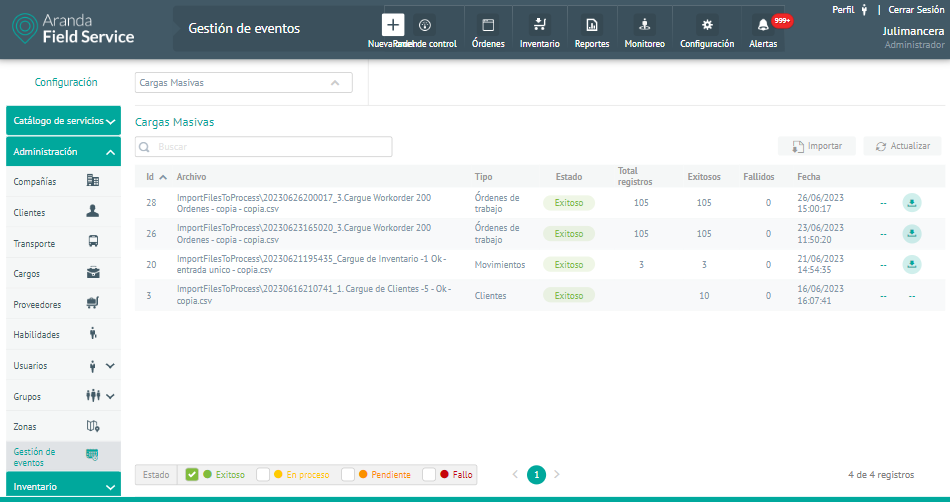The image size is (950, 502).
Task: Click the Archivo column header
Action: point(191,177)
